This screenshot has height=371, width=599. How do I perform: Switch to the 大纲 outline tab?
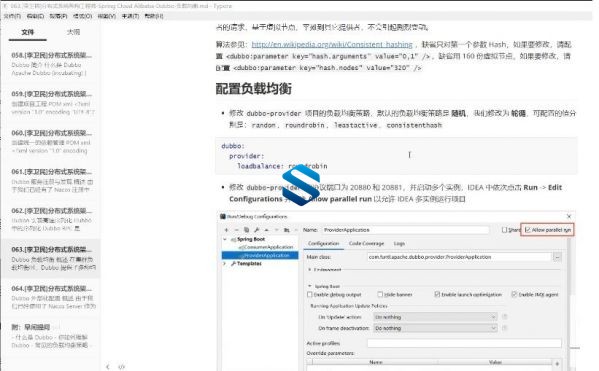click(x=73, y=32)
